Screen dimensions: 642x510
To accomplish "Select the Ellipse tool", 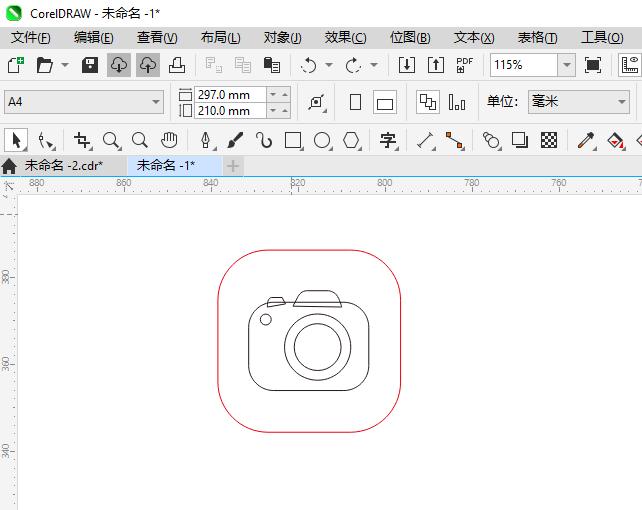I will point(323,140).
